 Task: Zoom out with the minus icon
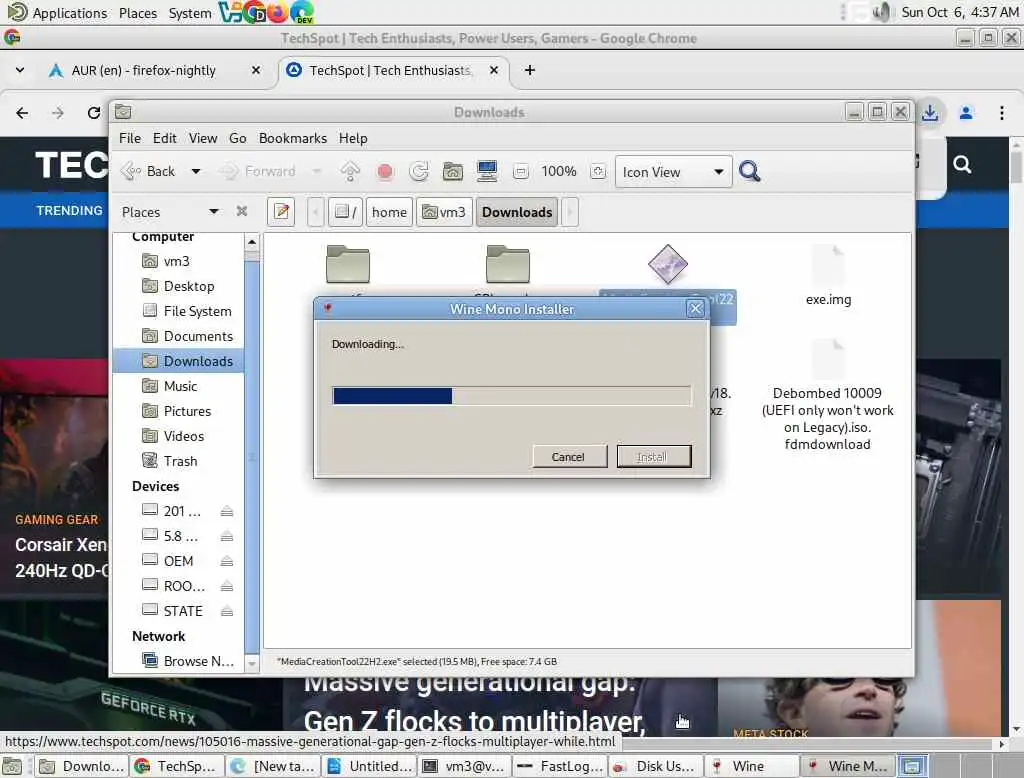[520, 172]
